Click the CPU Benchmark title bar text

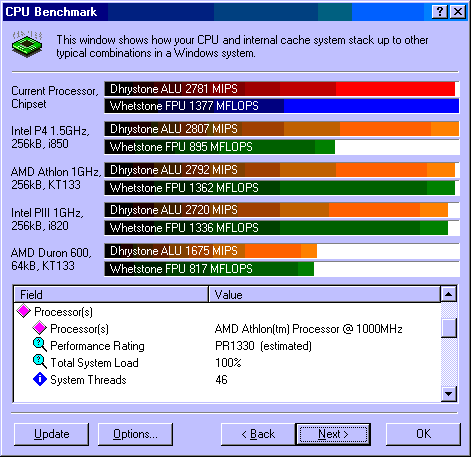(x=51, y=12)
